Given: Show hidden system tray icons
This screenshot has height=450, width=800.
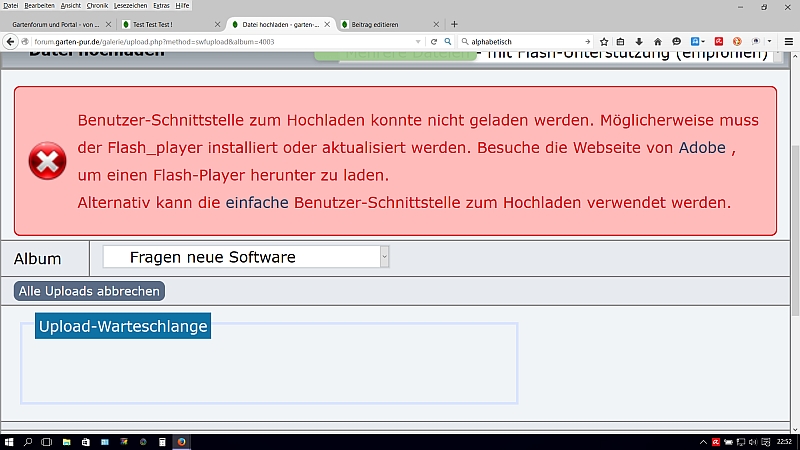Looking at the screenshot, I should pyautogui.click(x=701, y=441).
